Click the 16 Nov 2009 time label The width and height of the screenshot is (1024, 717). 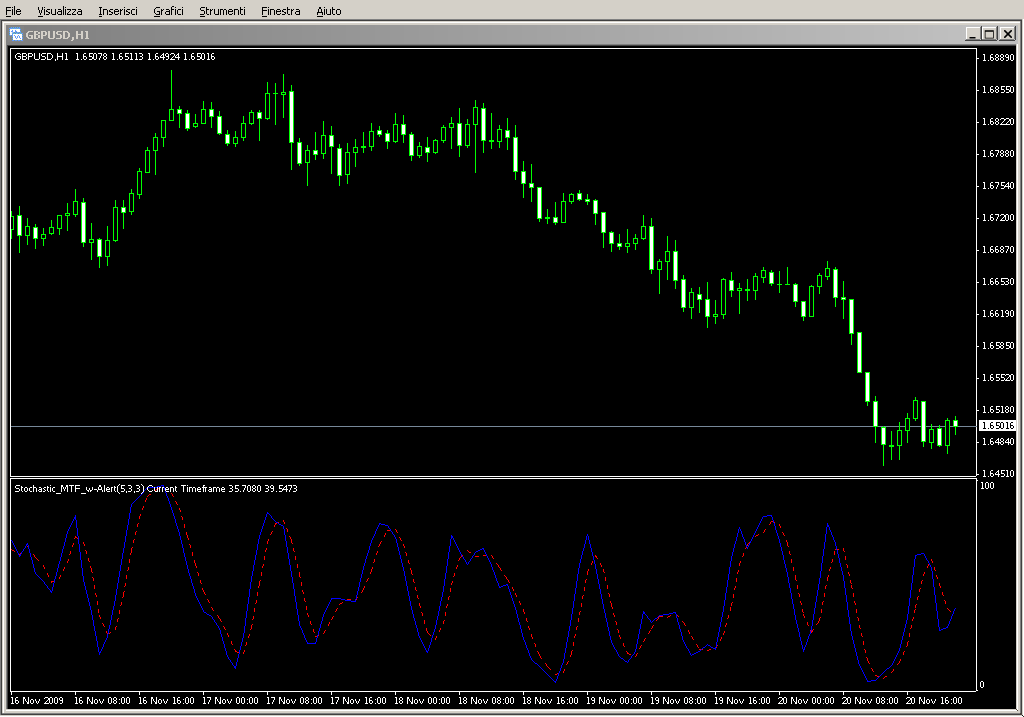pyautogui.click(x=37, y=701)
